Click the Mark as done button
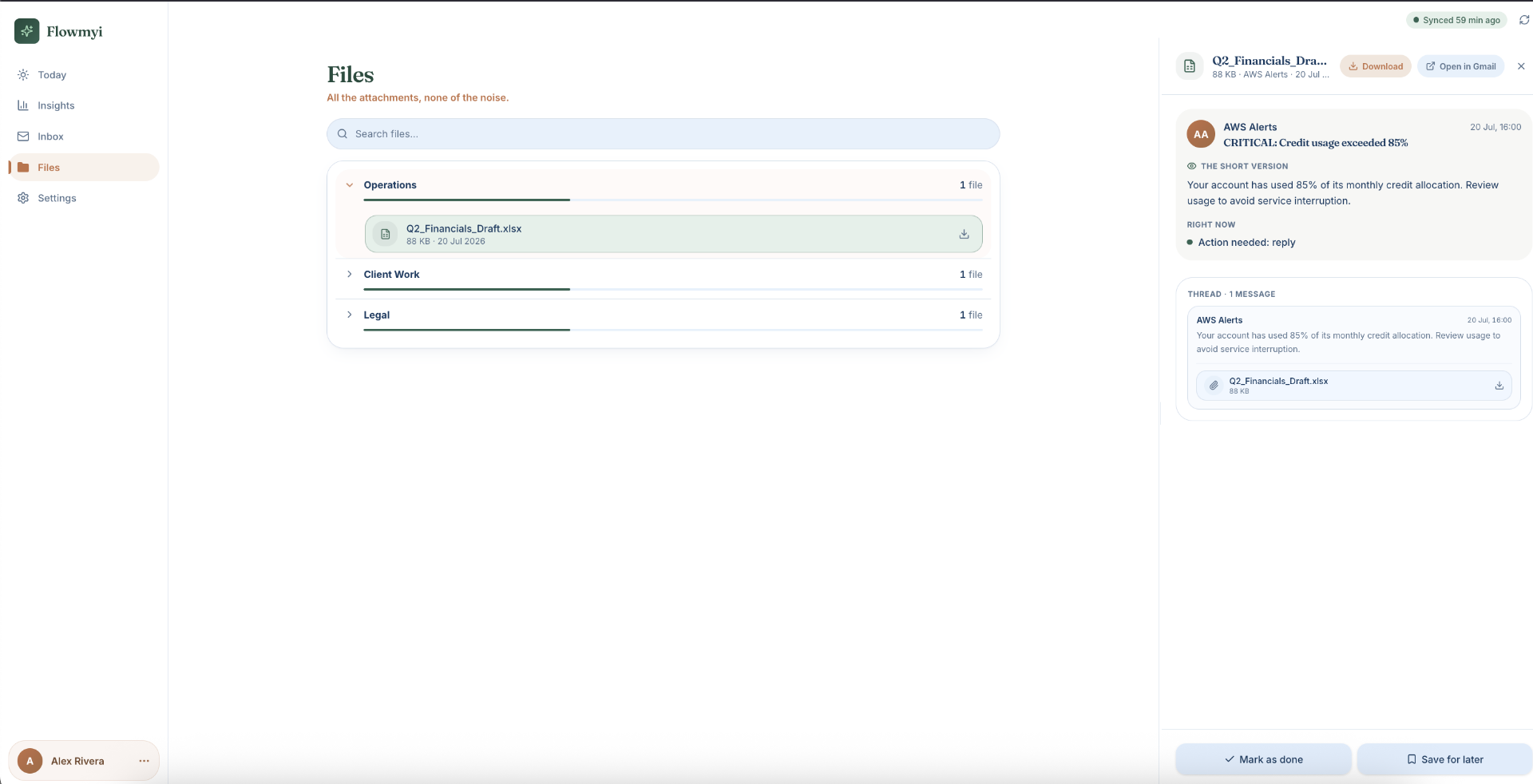The image size is (1533, 784). [1263, 759]
